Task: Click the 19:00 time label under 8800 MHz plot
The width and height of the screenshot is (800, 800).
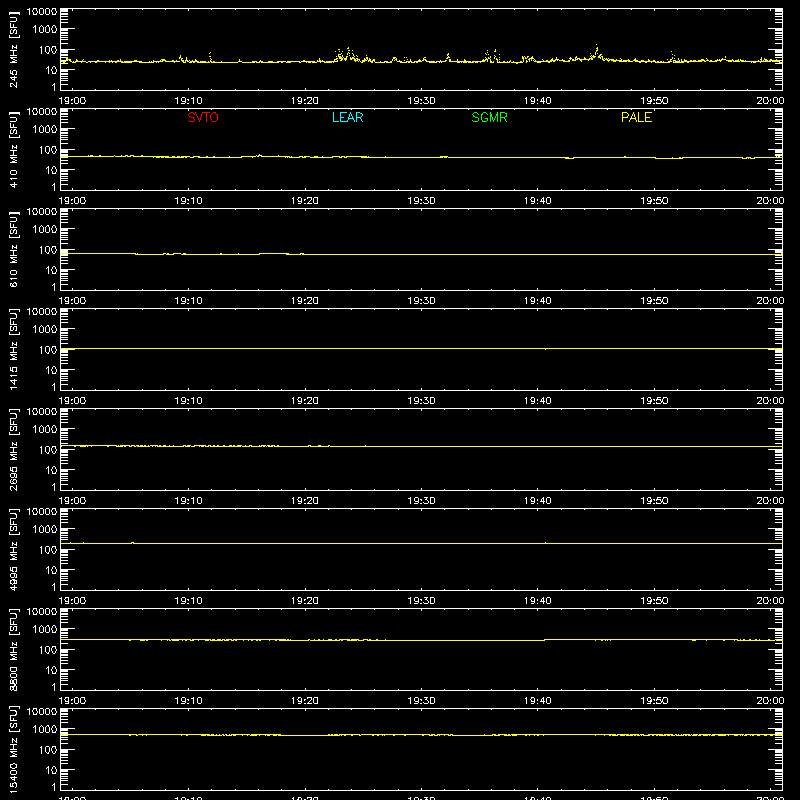Action: click(72, 701)
